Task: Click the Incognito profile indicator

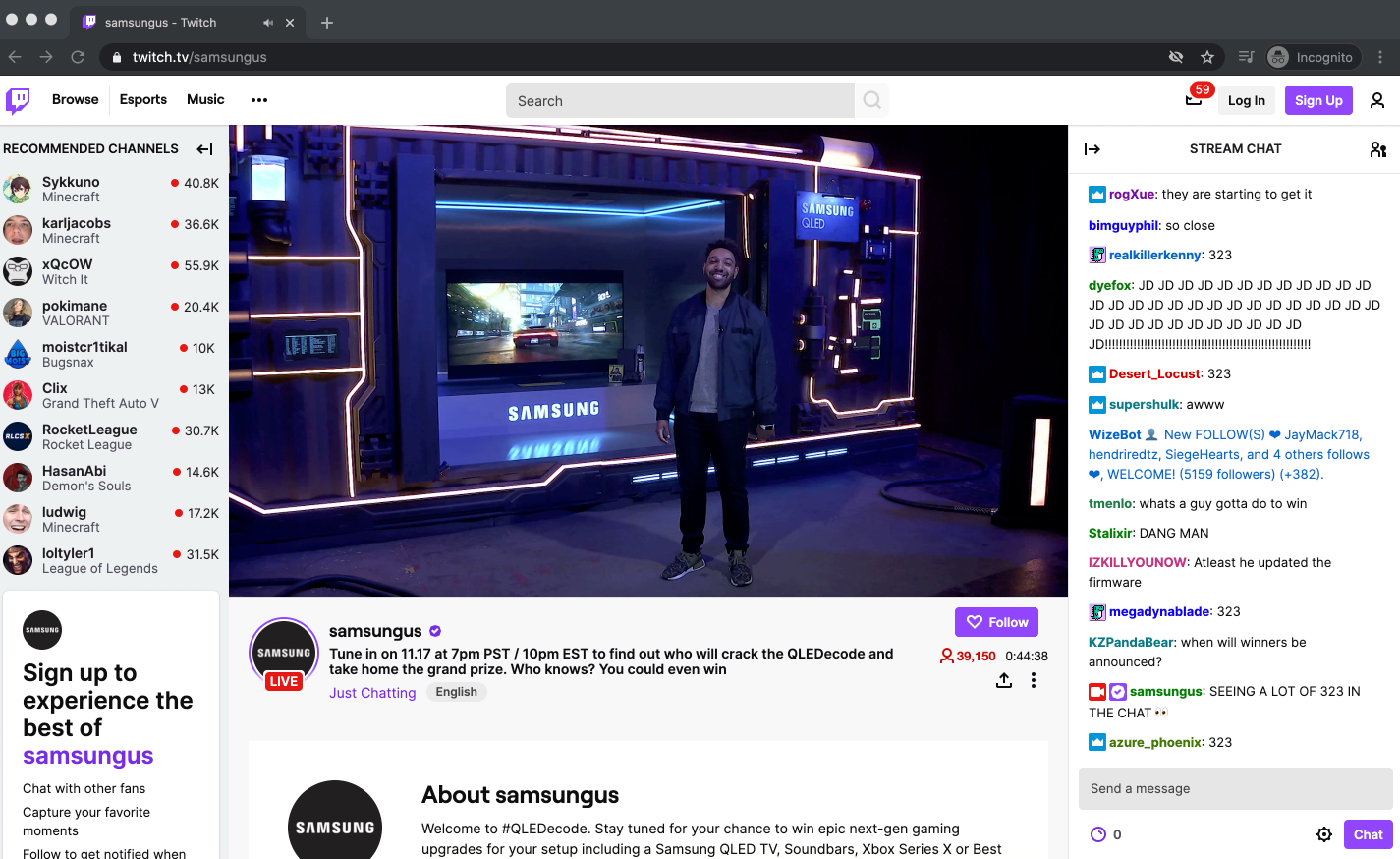Action: [1312, 57]
